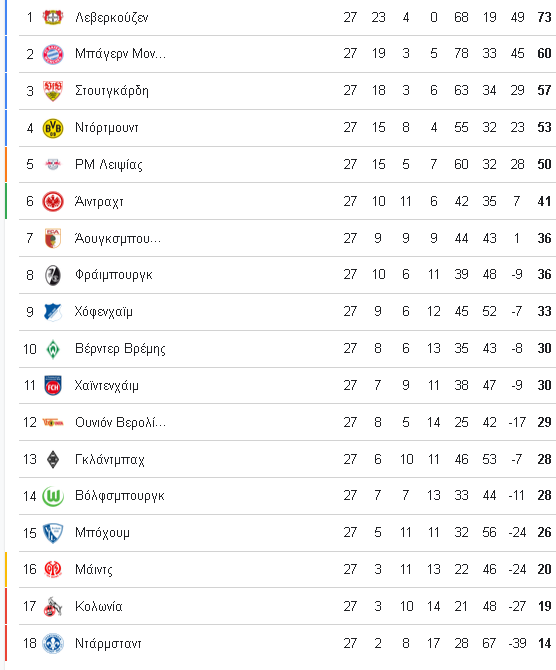The height and width of the screenshot is (670, 556).
Task: Click Leverkusen's 73 points value
Action: click(x=544, y=17)
